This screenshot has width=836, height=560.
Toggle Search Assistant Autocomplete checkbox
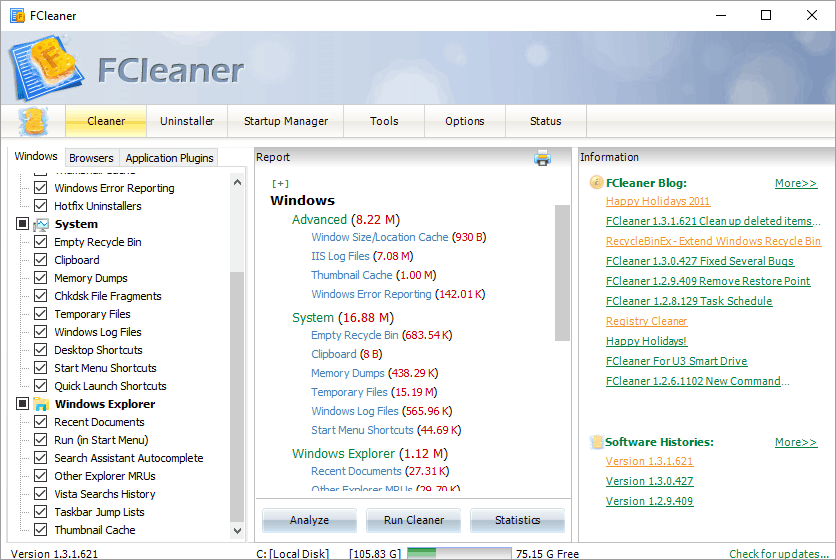(x=41, y=458)
